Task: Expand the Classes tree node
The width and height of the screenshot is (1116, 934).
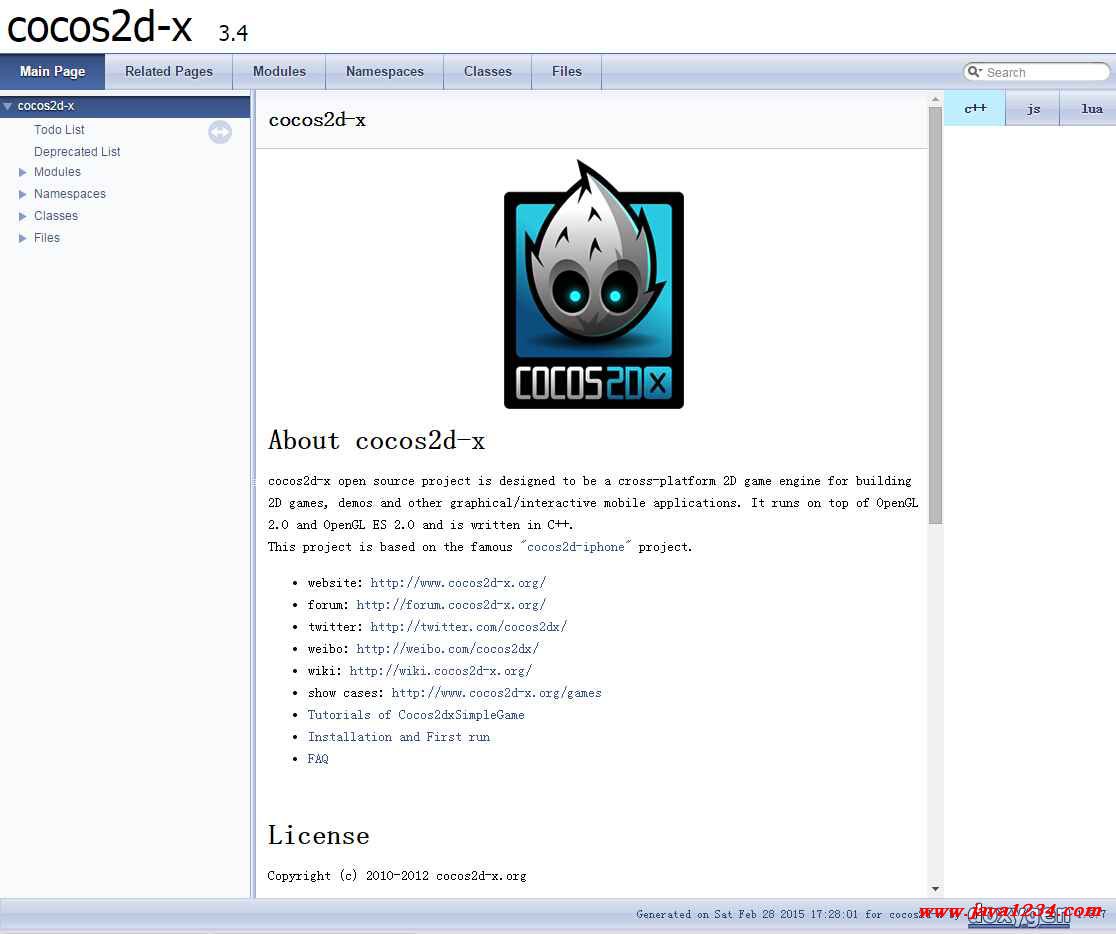Action: pyautogui.click(x=23, y=216)
